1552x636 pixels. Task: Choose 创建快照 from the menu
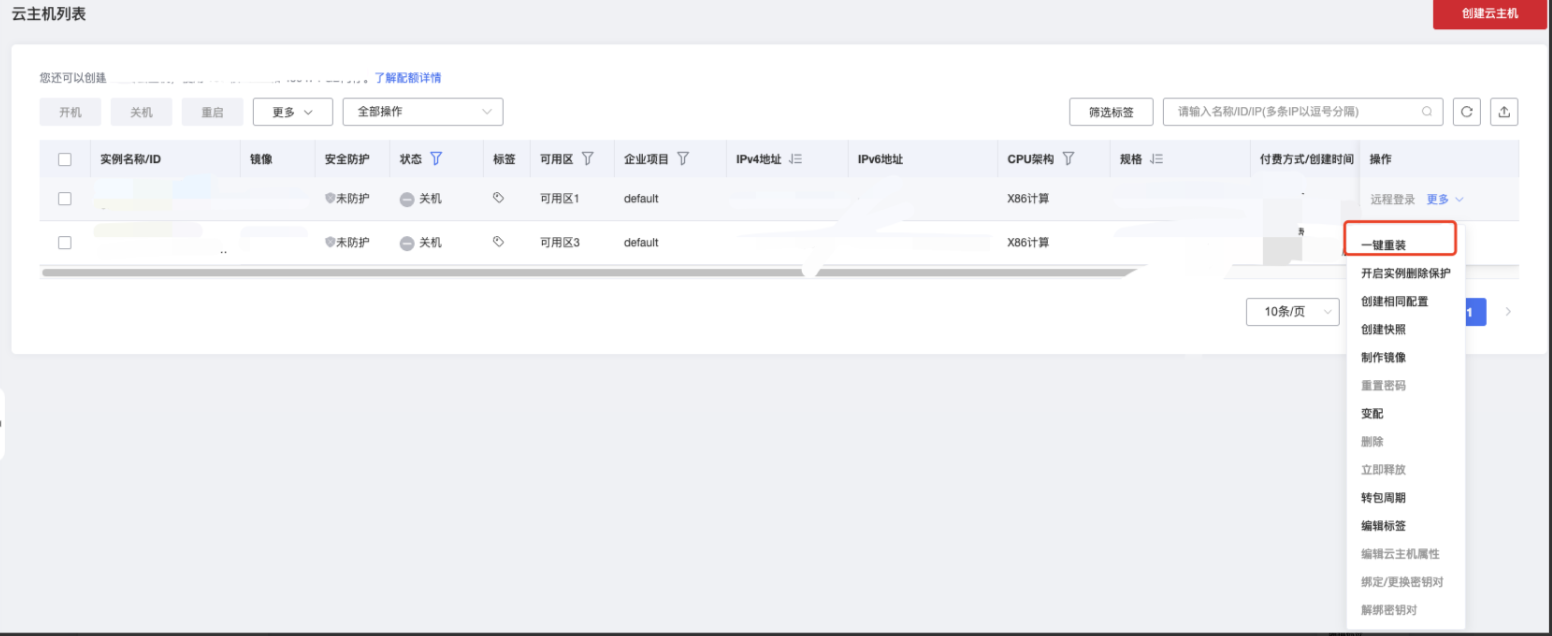point(1384,329)
